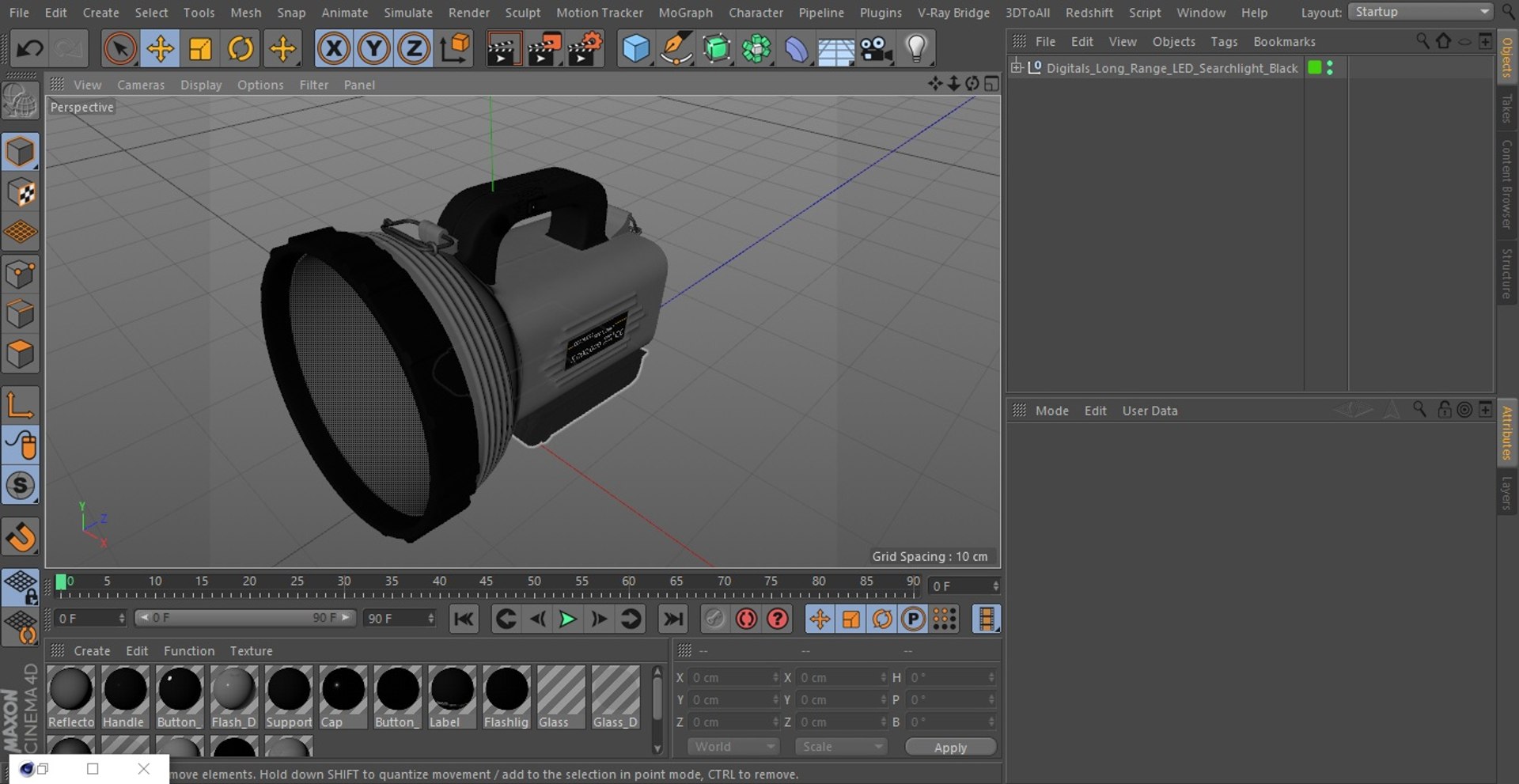Render to Picture Viewer
1519x784 pixels.
pos(544,49)
